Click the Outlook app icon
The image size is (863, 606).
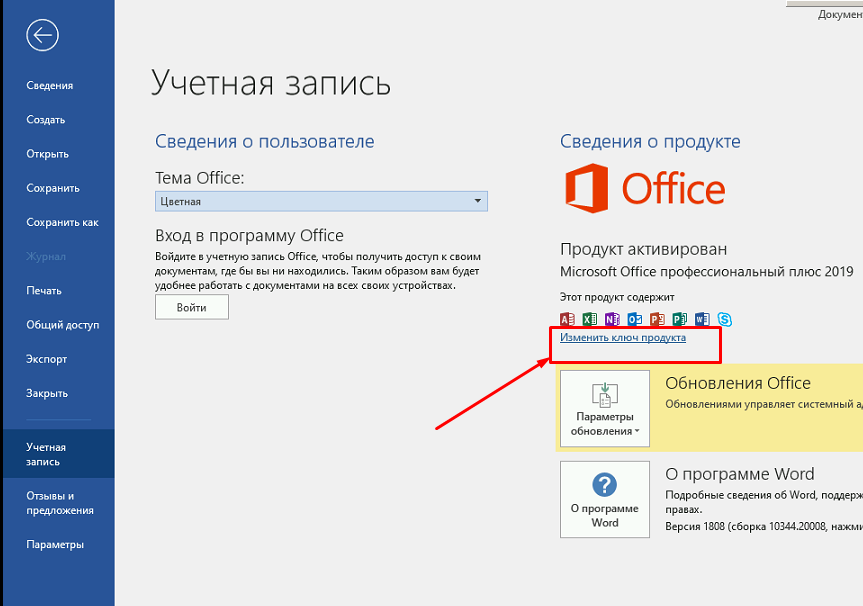point(635,319)
